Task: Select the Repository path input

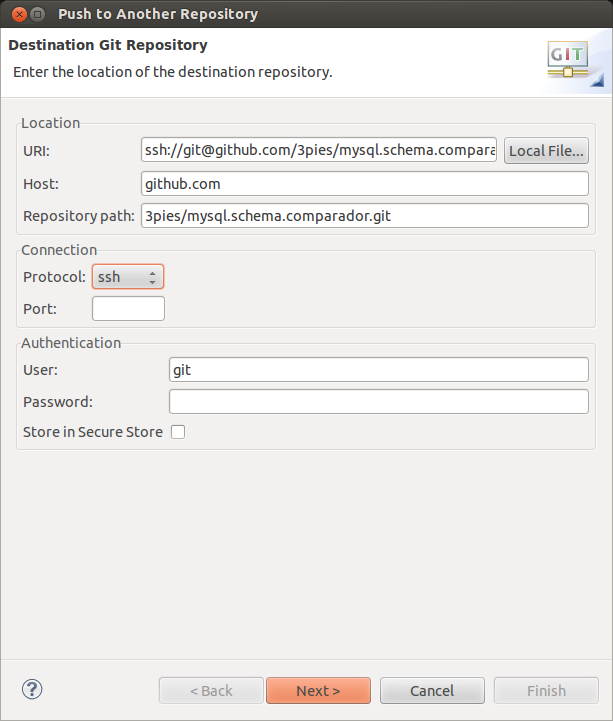Action: tap(365, 216)
